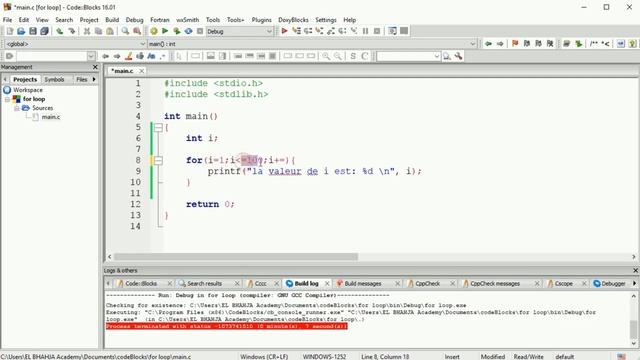Toggle the match case Aa icon
This screenshot has width=640, height=360.
point(151,56)
